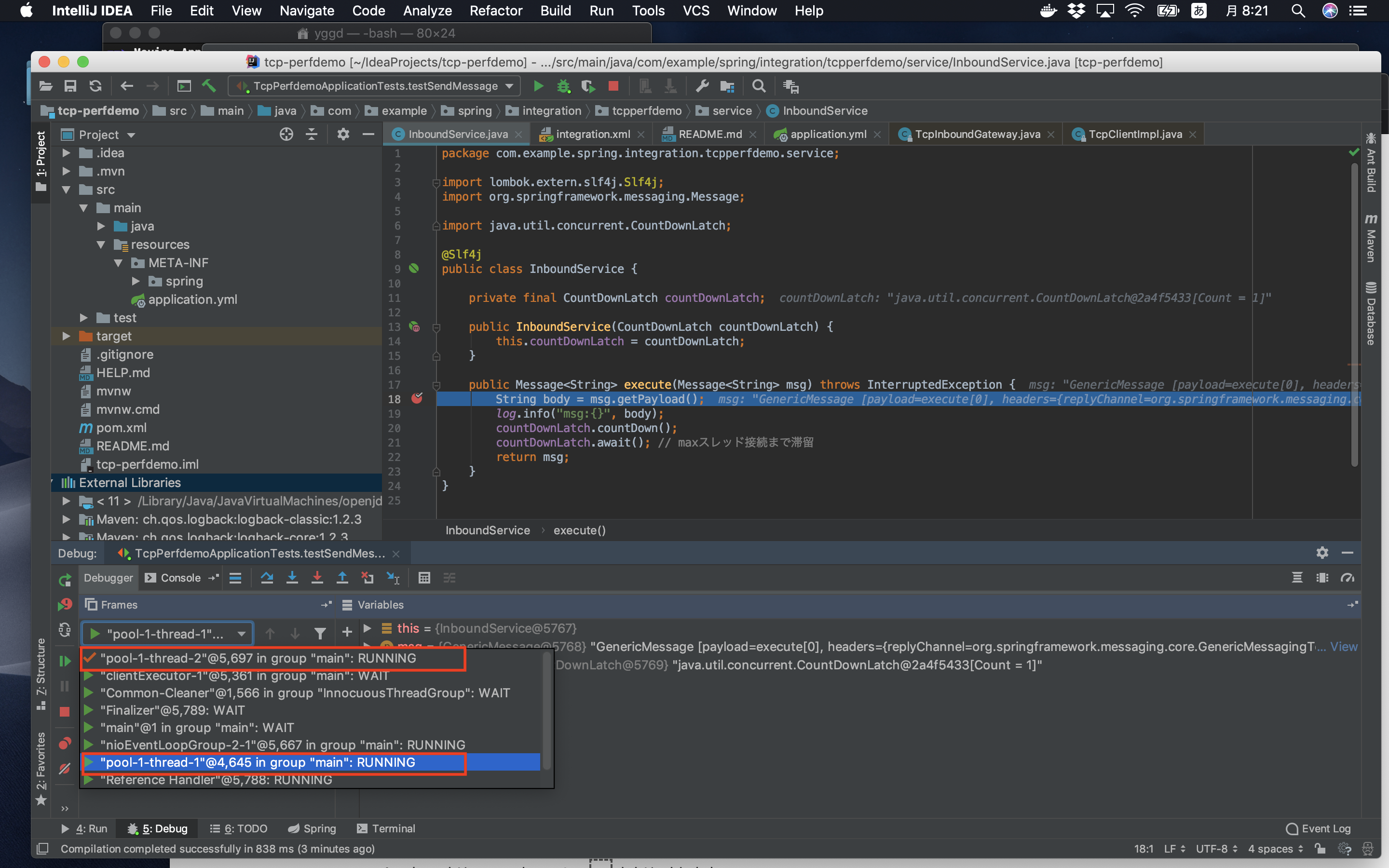Click the thread list scrollbar
The image size is (1389, 868).
click(x=546, y=712)
